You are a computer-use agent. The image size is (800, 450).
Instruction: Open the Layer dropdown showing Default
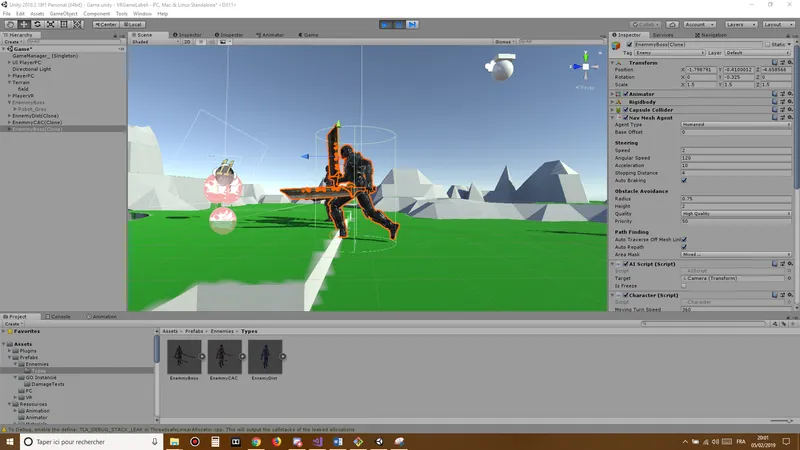coord(757,53)
